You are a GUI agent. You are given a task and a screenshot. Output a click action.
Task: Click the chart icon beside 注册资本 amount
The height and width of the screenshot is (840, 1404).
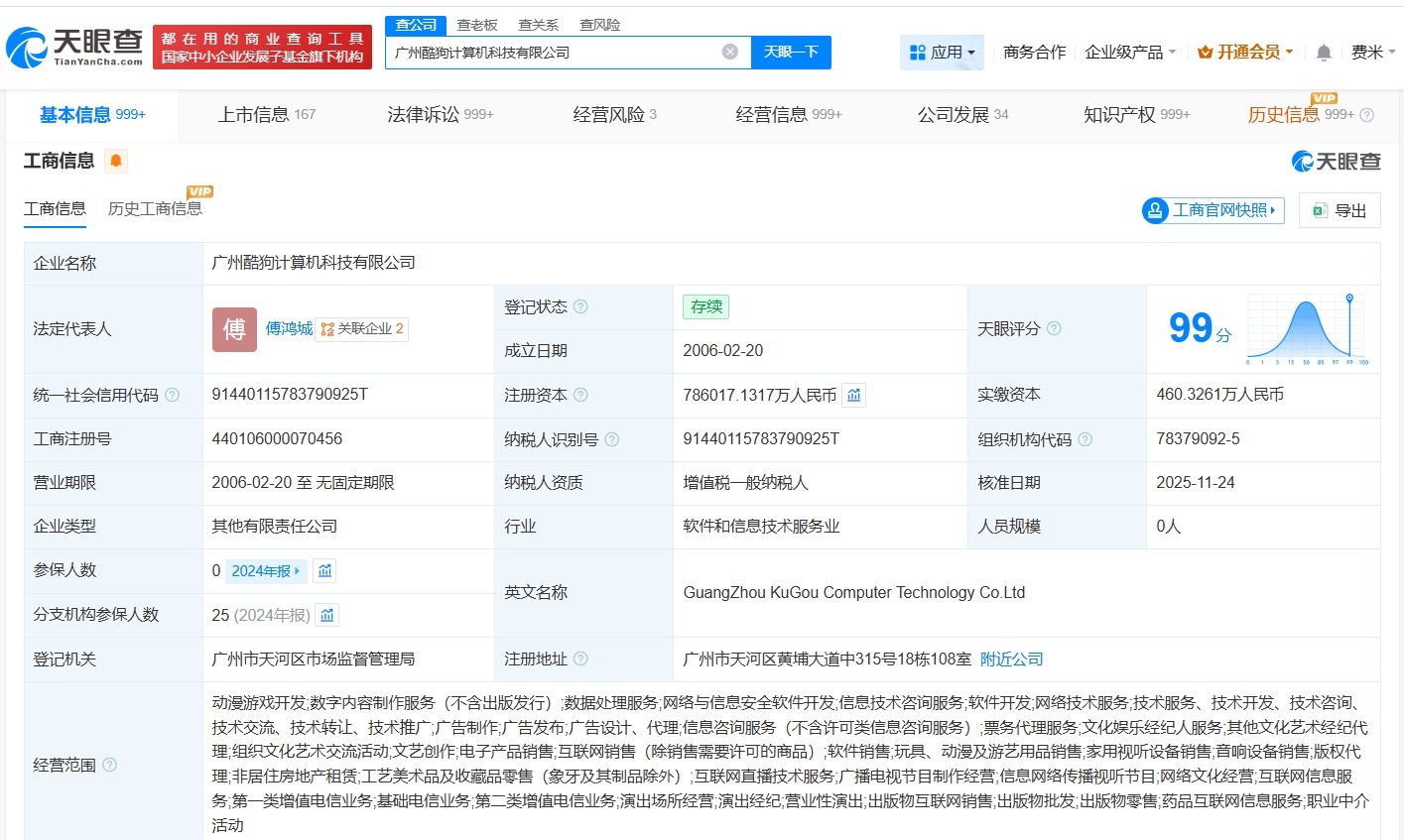[854, 395]
